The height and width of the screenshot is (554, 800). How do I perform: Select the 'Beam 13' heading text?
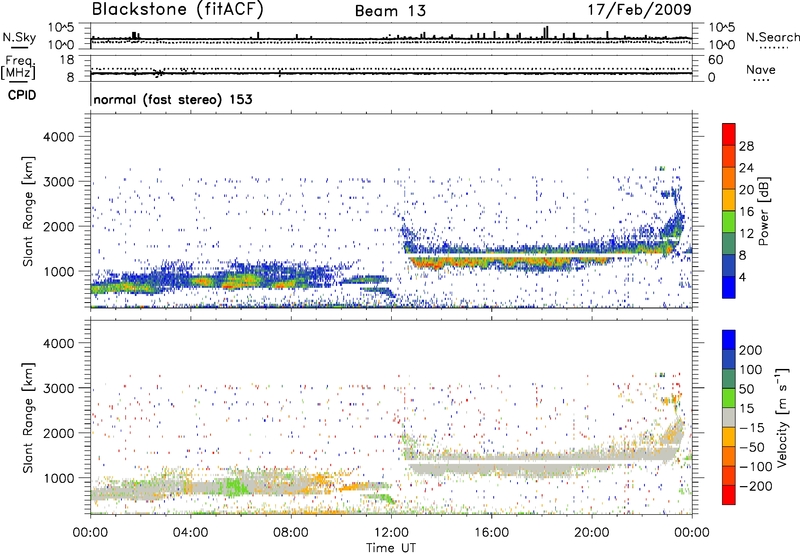tap(390, 11)
